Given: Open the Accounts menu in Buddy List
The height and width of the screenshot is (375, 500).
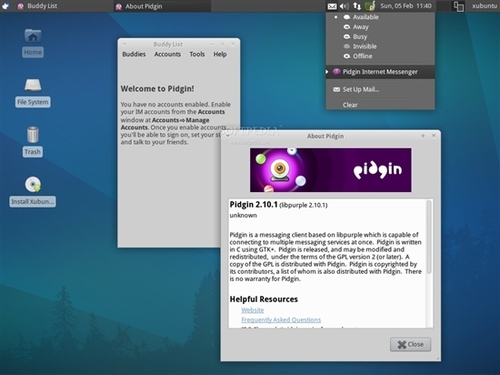Looking at the screenshot, I should pyautogui.click(x=167, y=54).
